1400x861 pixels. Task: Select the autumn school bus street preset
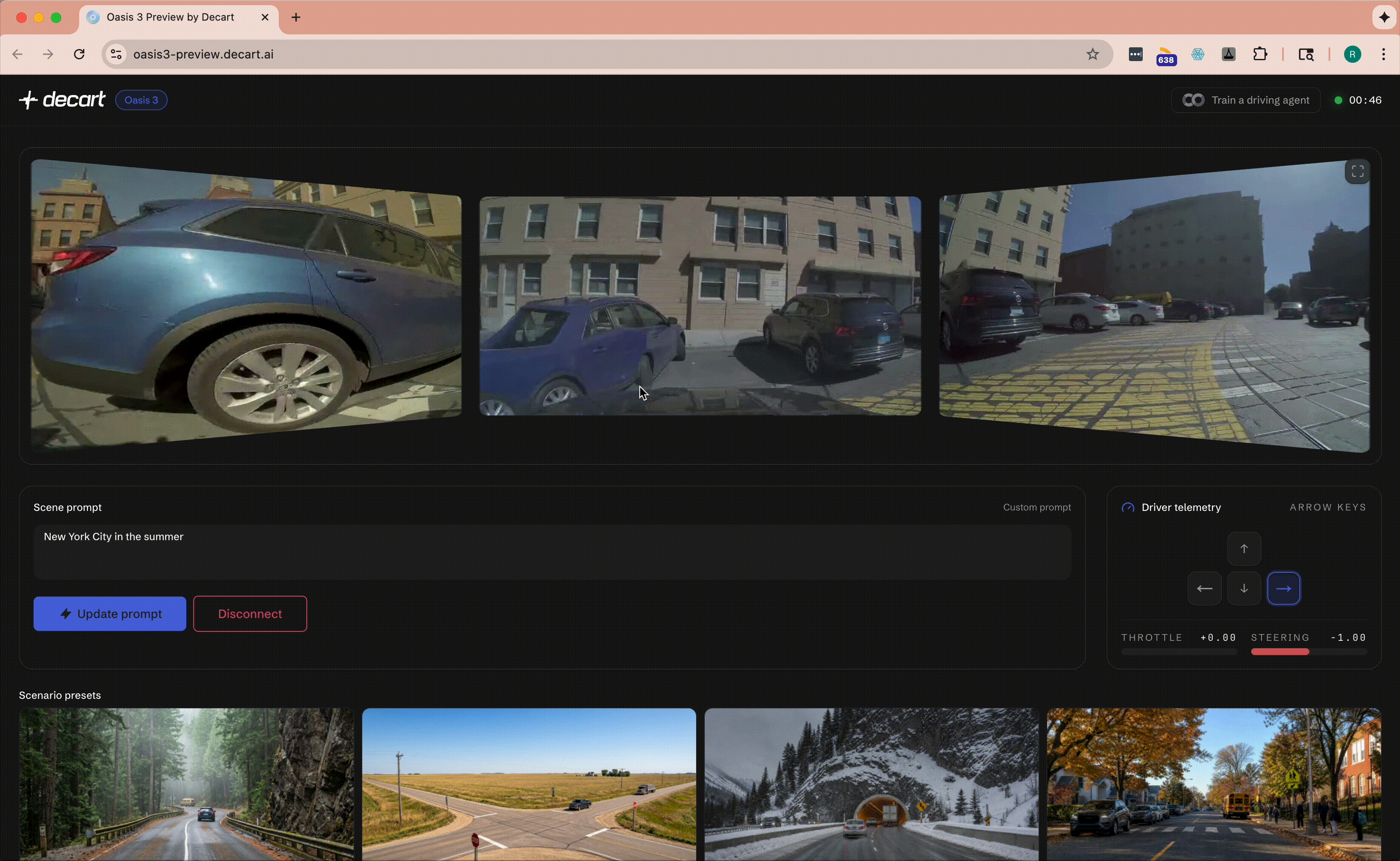[x=1214, y=785]
